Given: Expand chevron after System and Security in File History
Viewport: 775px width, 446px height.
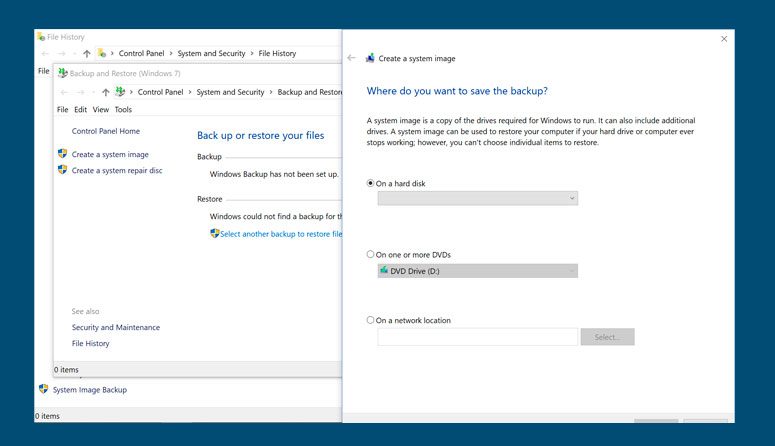Looking at the screenshot, I should 252,53.
